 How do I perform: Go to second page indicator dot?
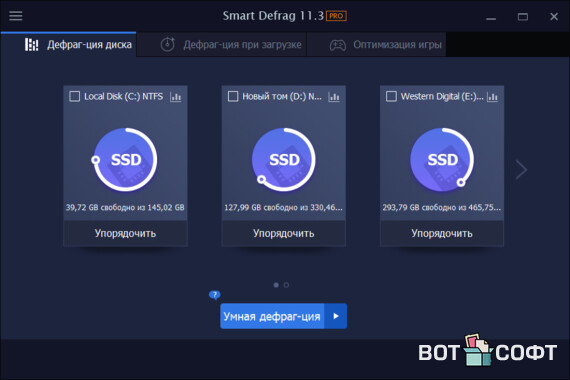point(286,285)
